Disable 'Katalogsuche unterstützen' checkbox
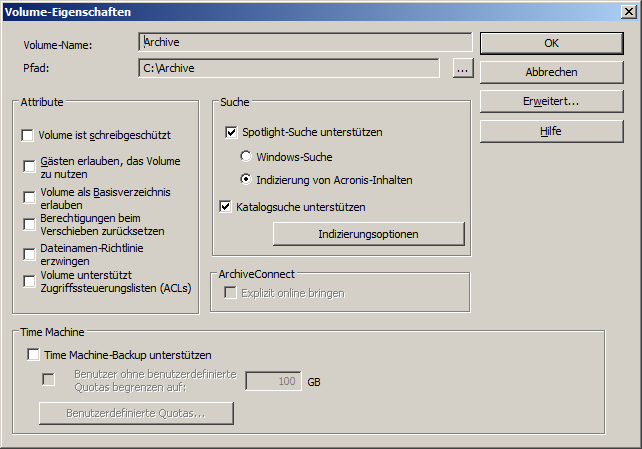642x449 pixels. click(225, 207)
